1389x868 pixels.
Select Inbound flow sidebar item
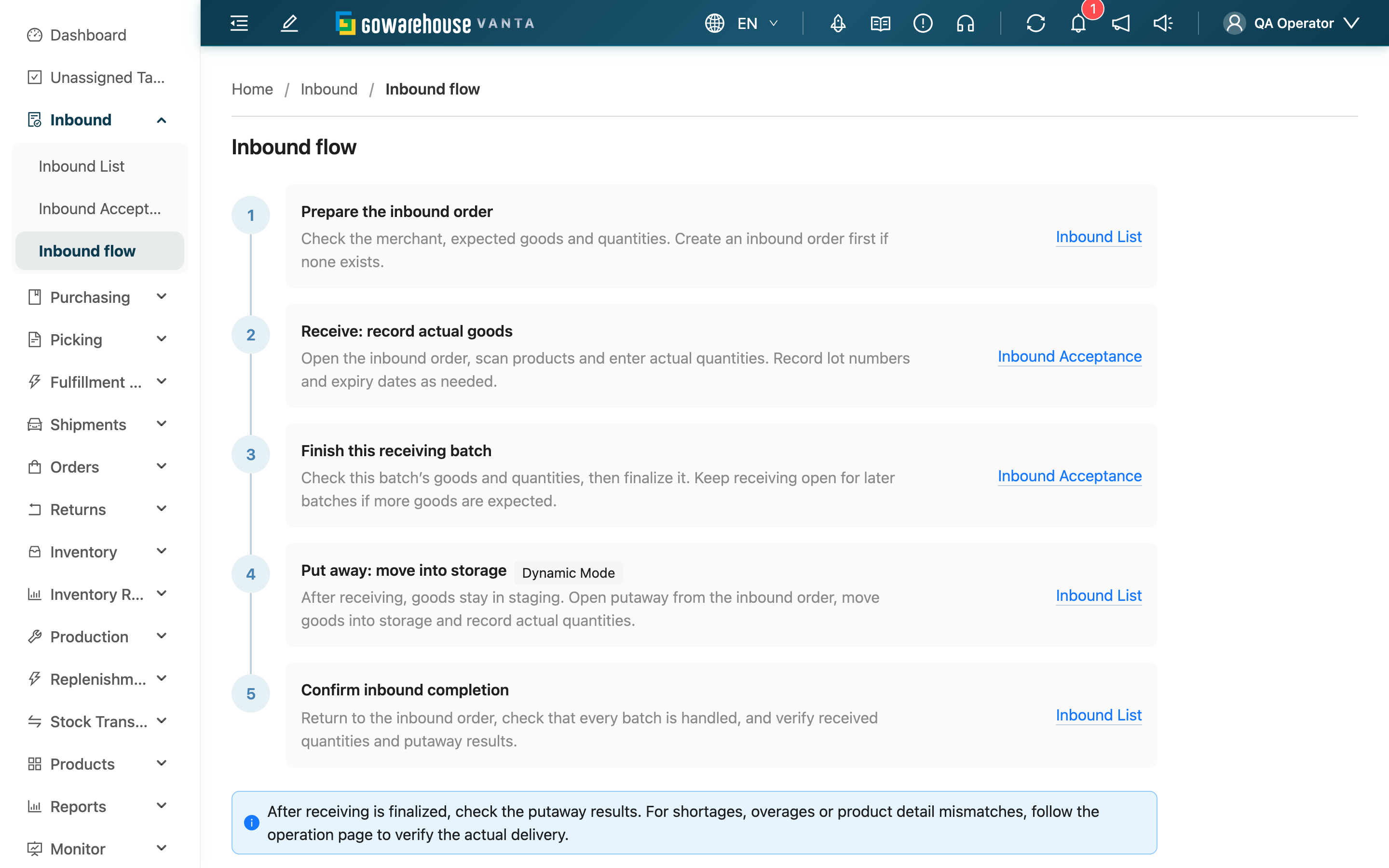point(100,251)
